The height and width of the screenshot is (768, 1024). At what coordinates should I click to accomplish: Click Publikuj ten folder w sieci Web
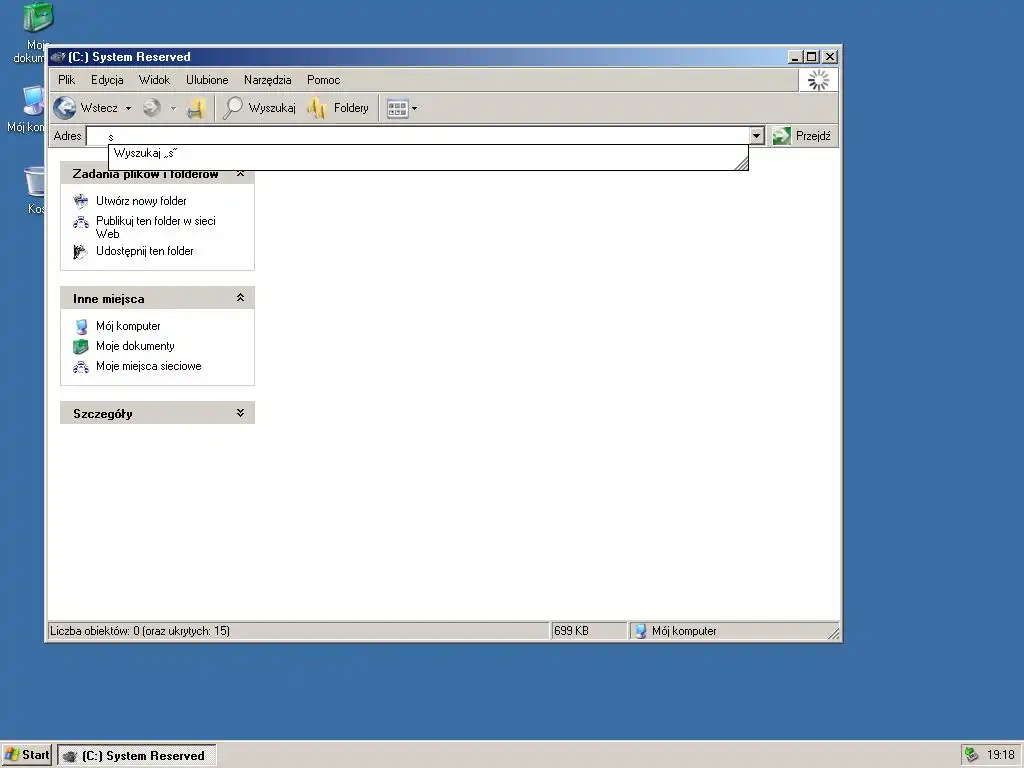coord(155,227)
